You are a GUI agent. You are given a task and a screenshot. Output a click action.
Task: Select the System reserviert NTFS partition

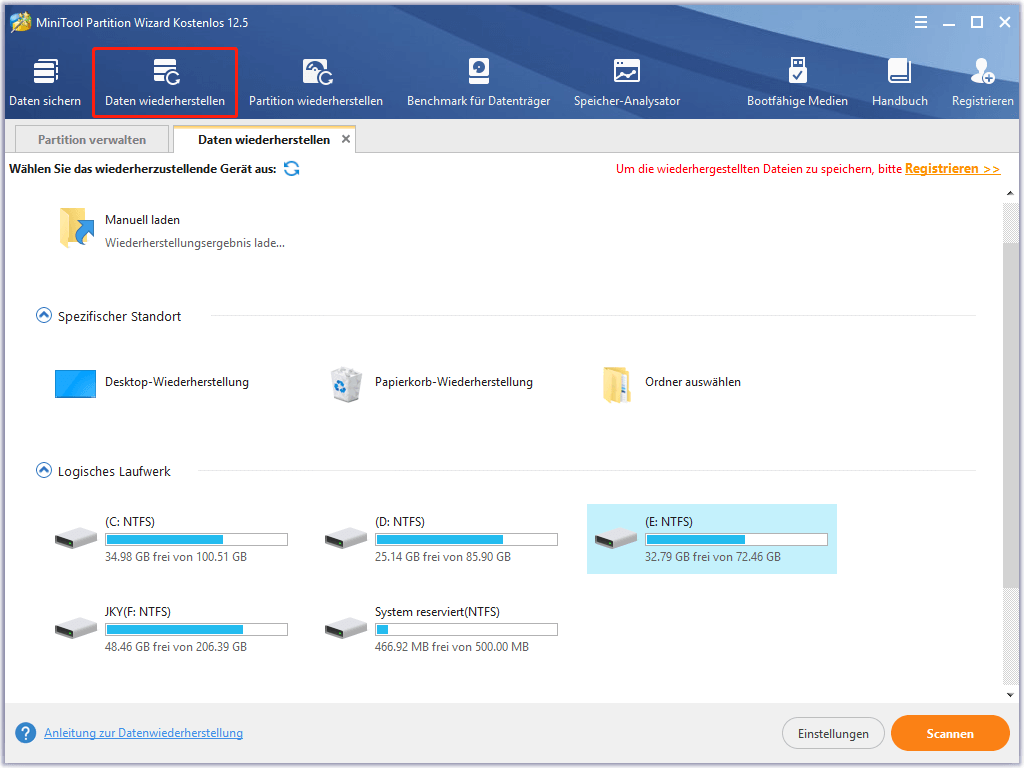pyautogui.click(x=441, y=629)
